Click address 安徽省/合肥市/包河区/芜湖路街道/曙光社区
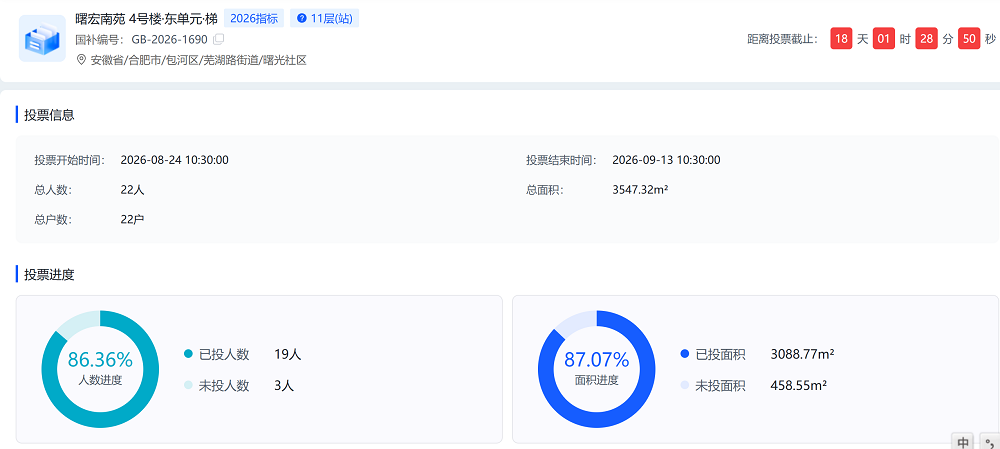Viewport: 1000px width, 449px height. 199,61
